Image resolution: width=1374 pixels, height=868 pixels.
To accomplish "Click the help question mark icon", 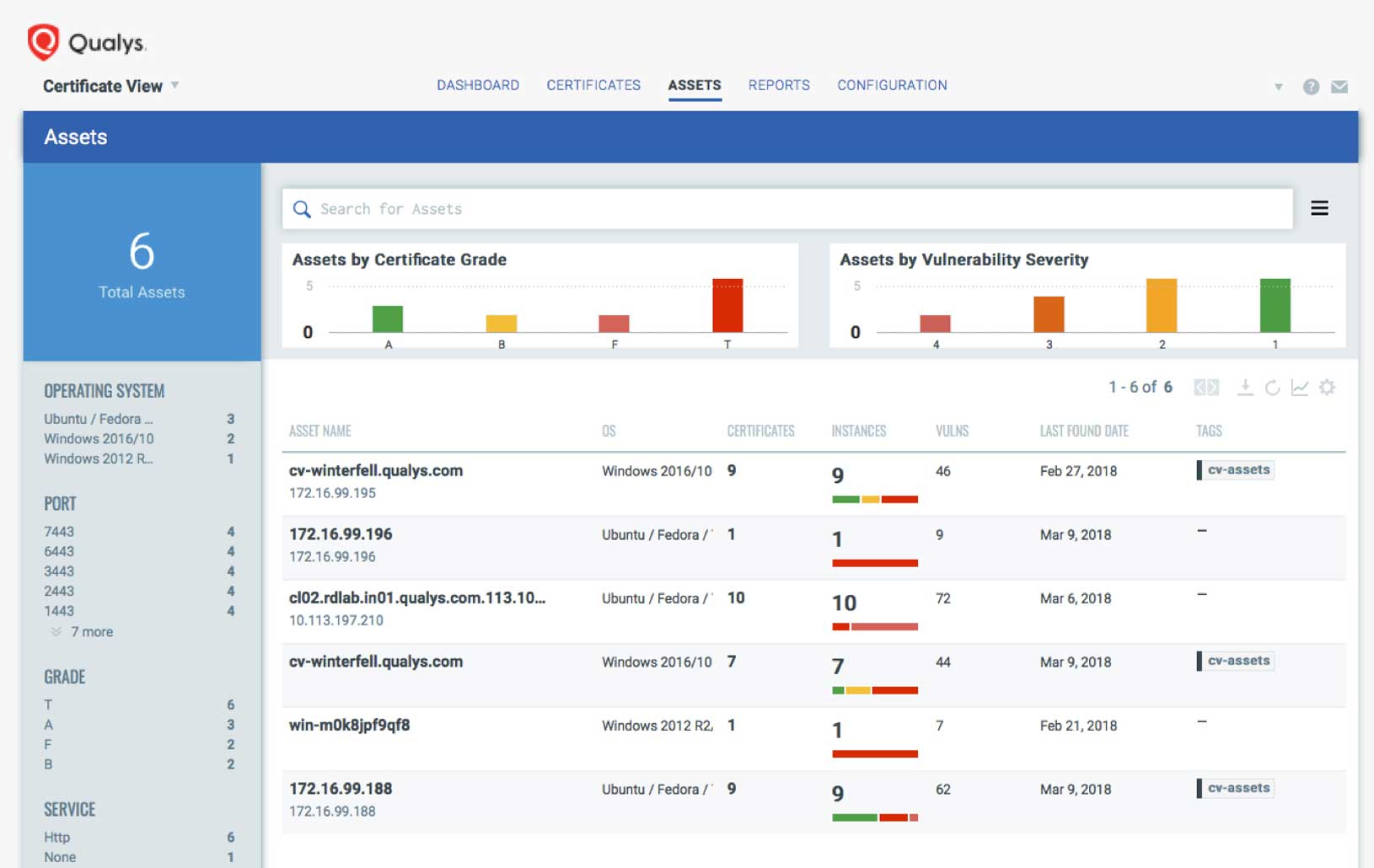I will pyautogui.click(x=1311, y=87).
